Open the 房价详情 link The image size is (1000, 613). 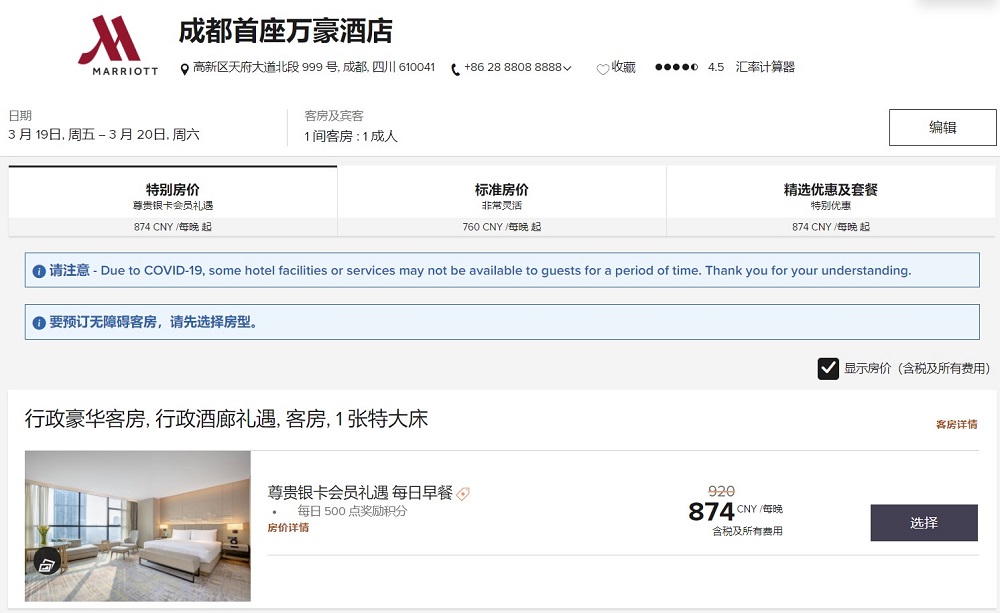pyautogui.click(x=288, y=528)
